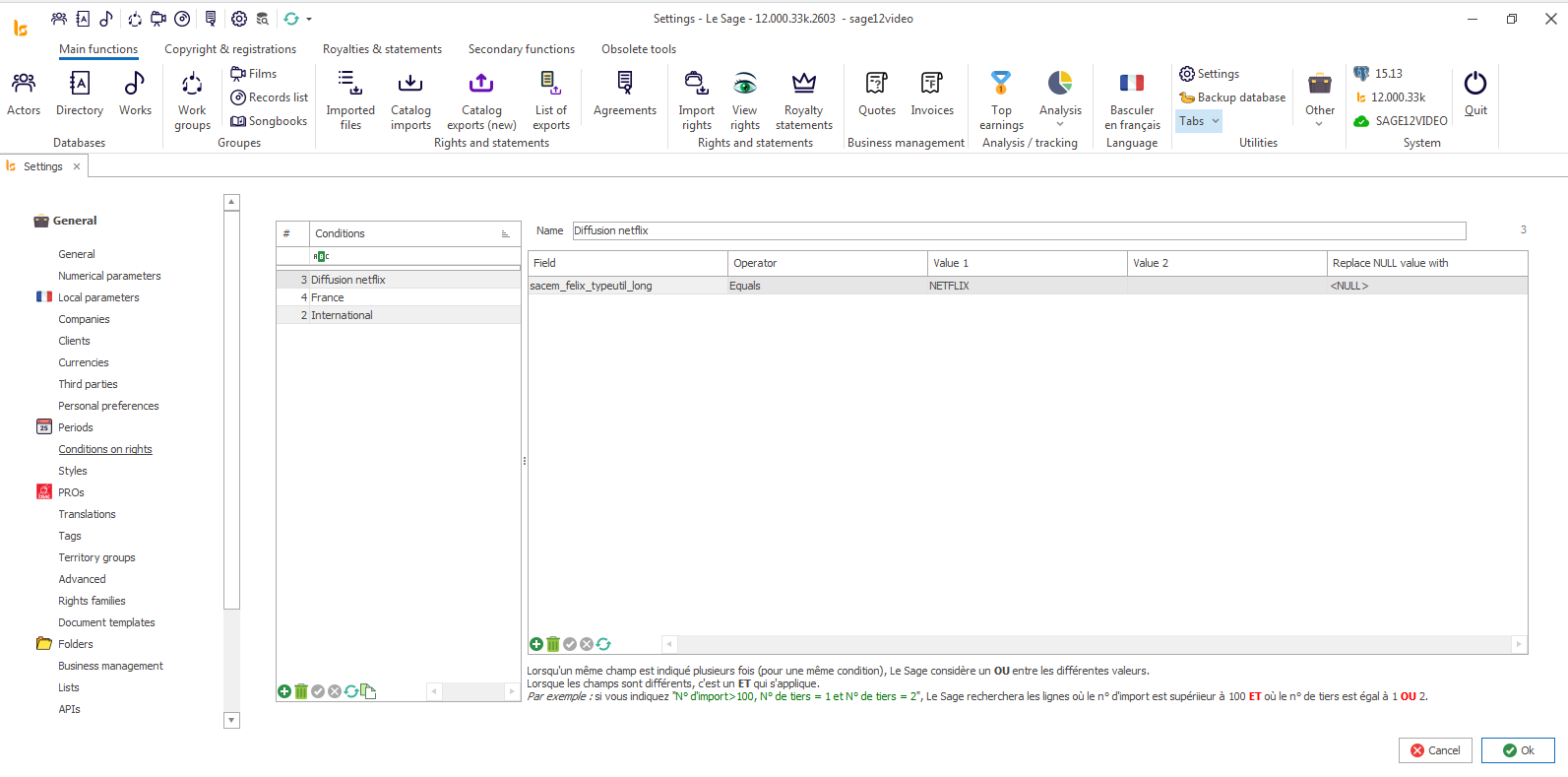Click the Quit power icon

1474,85
